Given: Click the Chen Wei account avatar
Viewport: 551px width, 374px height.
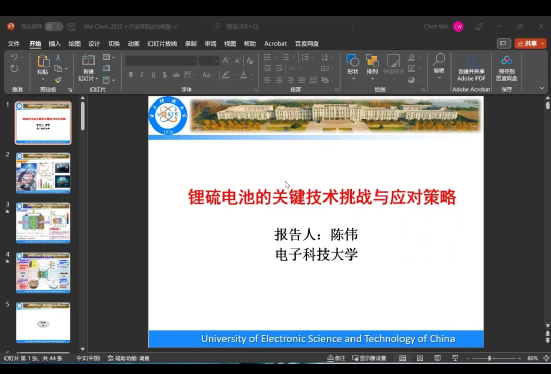Looking at the screenshot, I should [x=458, y=26].
